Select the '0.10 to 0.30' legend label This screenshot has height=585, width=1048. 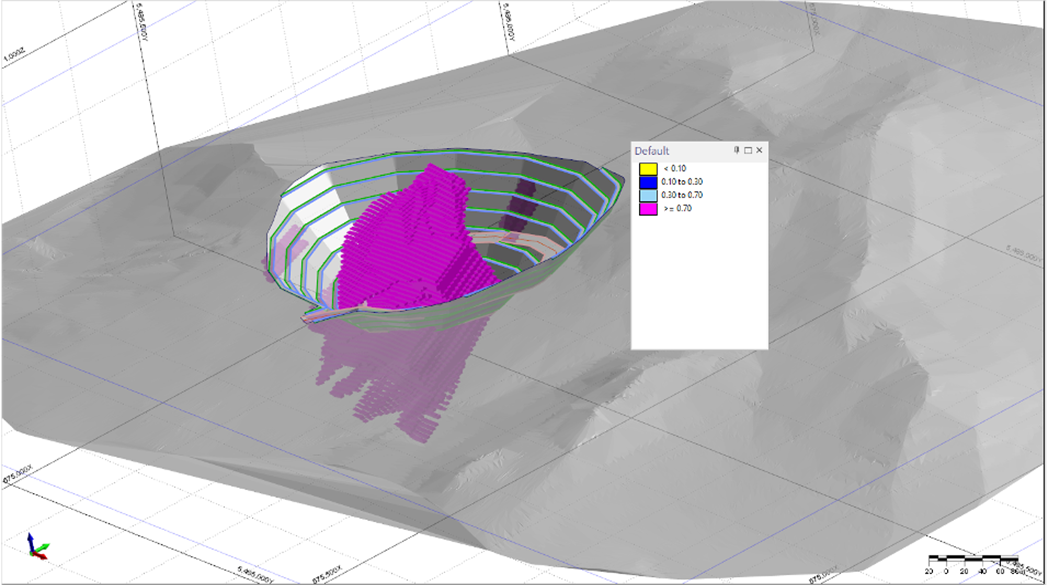[x=682, y=181]
